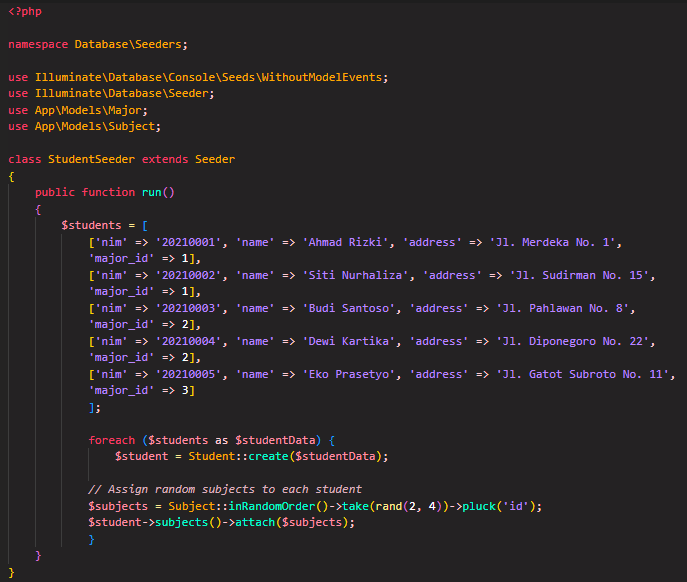Click the name 'Siti Nurhaliza'

pyautogui.click(x=355, y=275)
